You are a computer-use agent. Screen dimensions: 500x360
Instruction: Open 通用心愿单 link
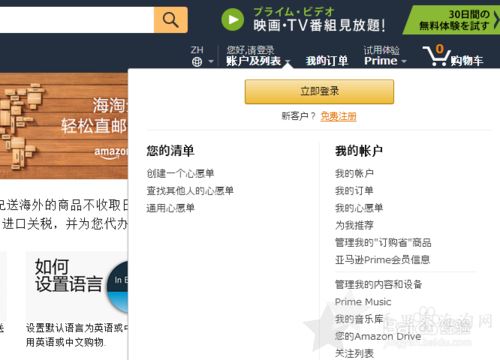pos(171,208)
